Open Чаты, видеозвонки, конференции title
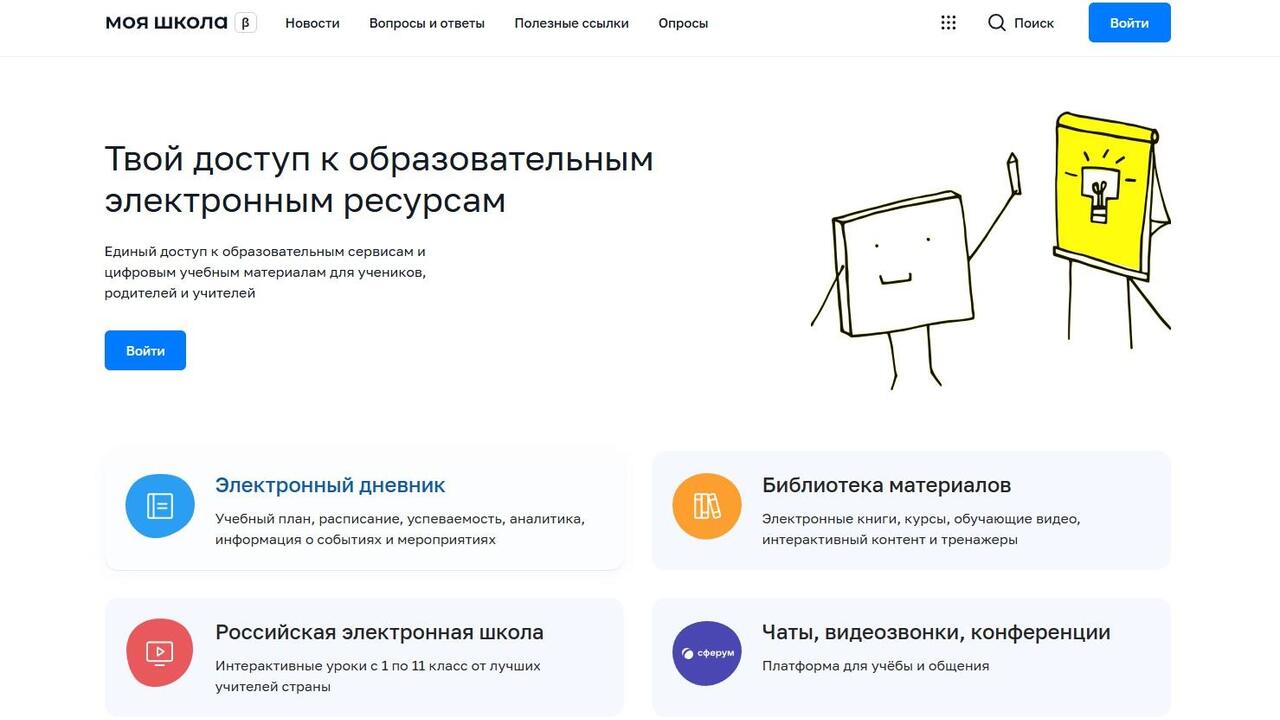 pos(936,632)
